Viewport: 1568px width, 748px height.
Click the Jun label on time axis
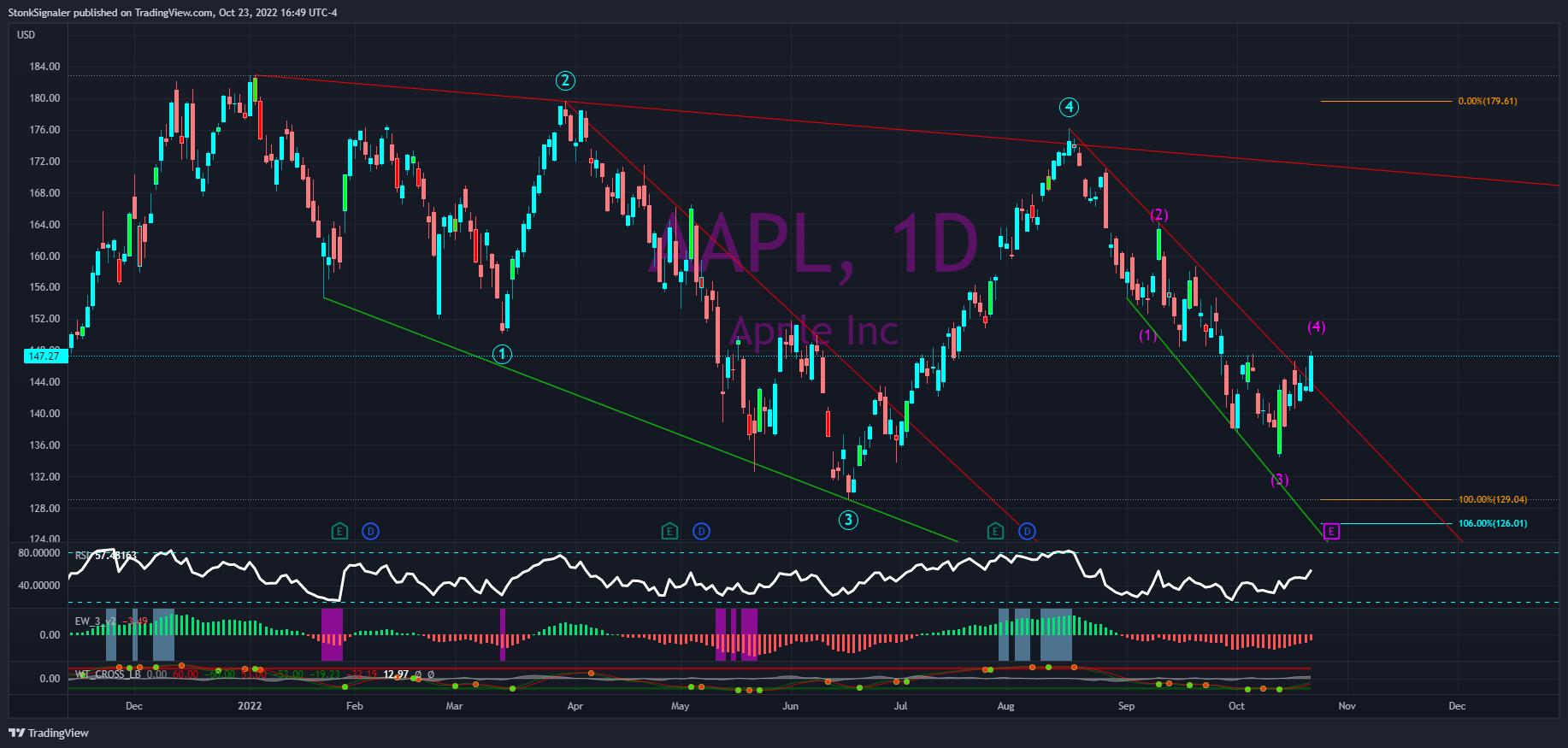791,706
